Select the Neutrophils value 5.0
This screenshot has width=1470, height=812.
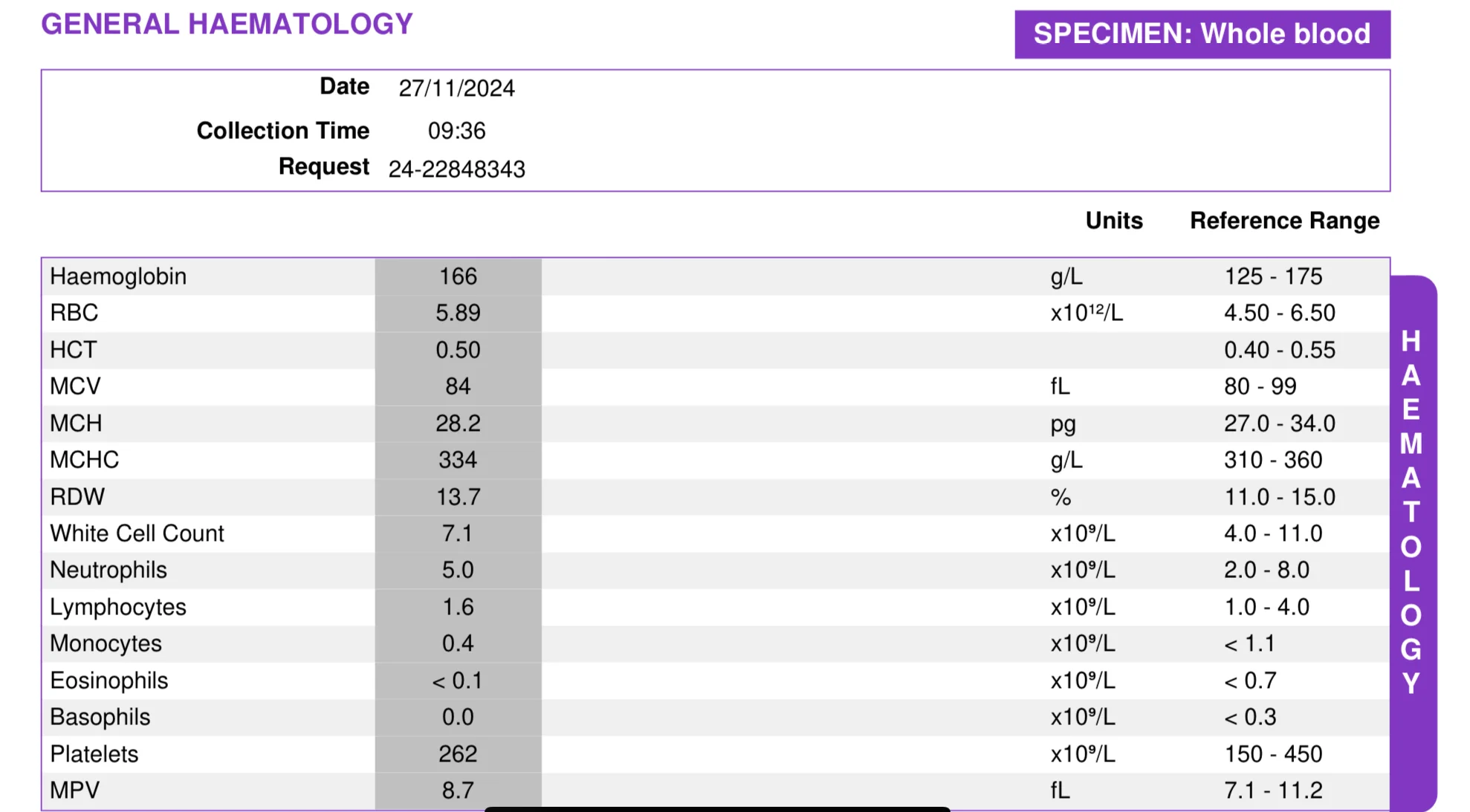[458, 570]
